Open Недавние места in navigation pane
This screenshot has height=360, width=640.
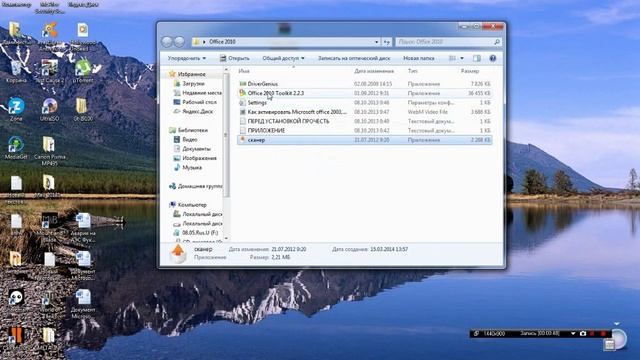tap(198, 93)
